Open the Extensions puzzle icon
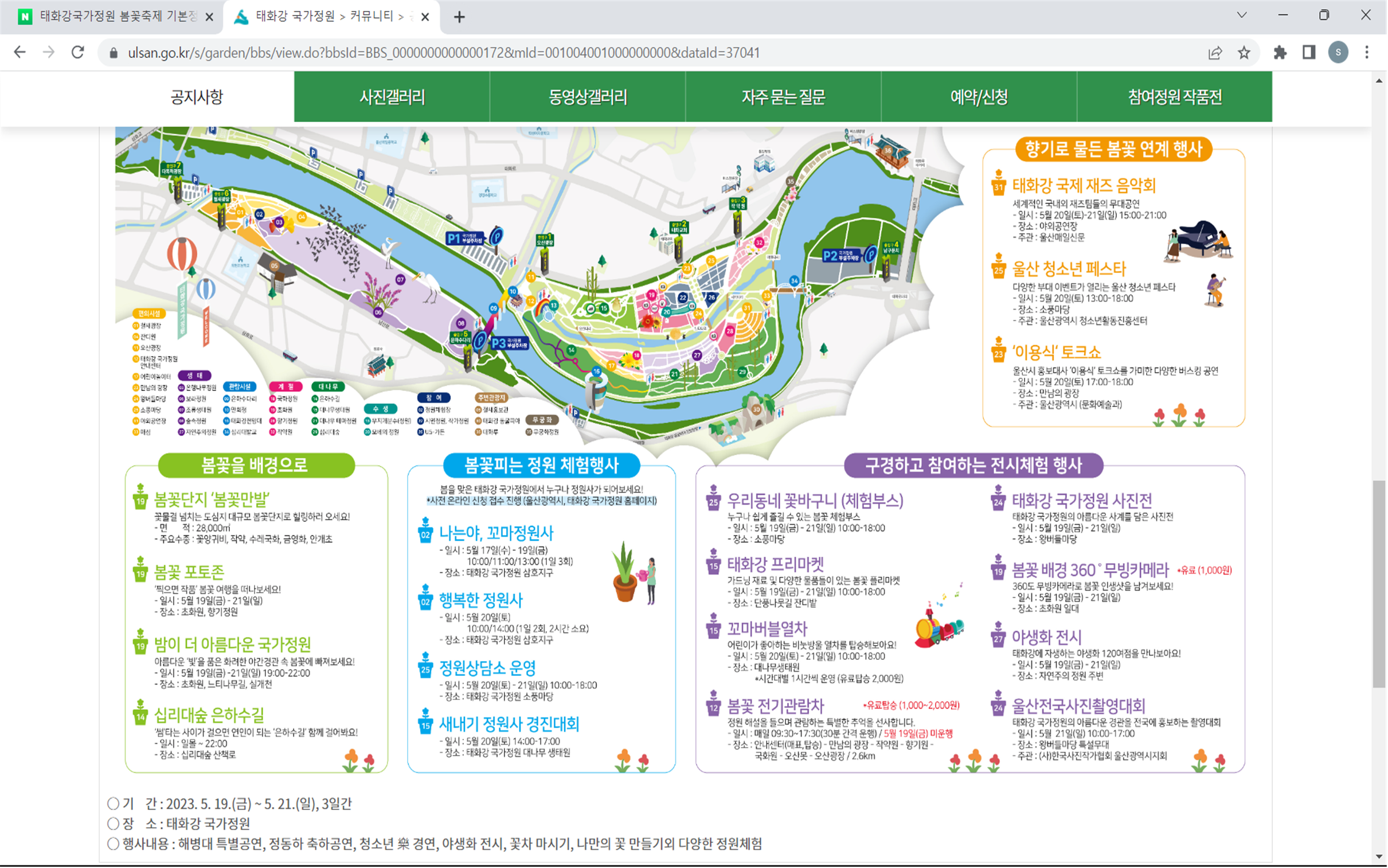 pos(1280,53)
